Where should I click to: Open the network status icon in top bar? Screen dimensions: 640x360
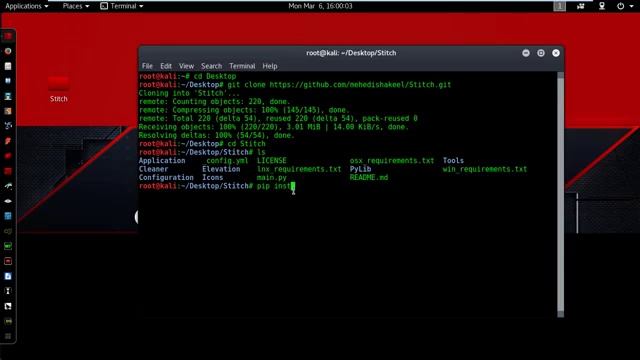pyautogui.click(x=602, y=6)
